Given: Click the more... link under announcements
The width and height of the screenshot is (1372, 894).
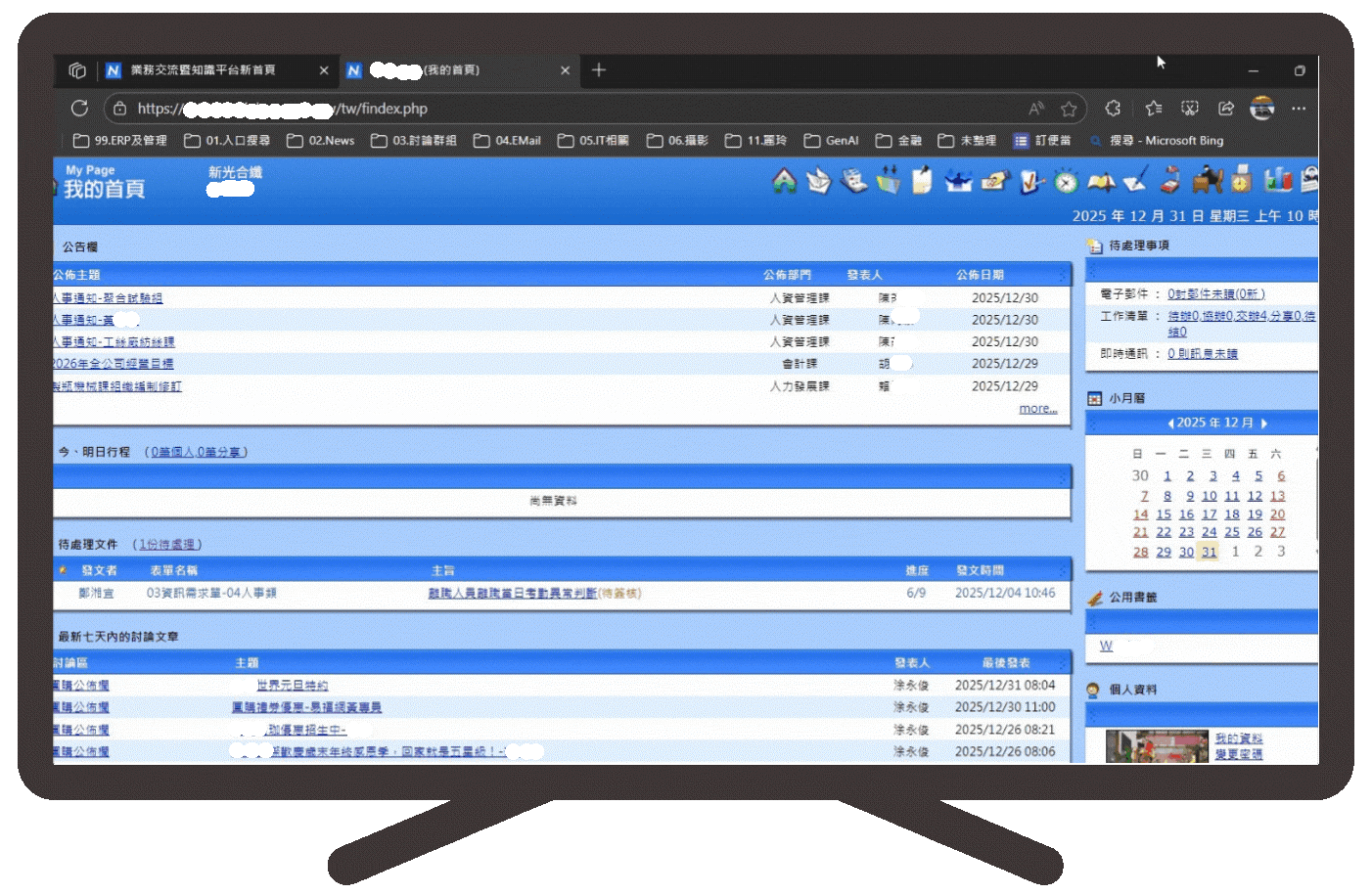Looking at the screenshot, I should tap(1037, 409).
